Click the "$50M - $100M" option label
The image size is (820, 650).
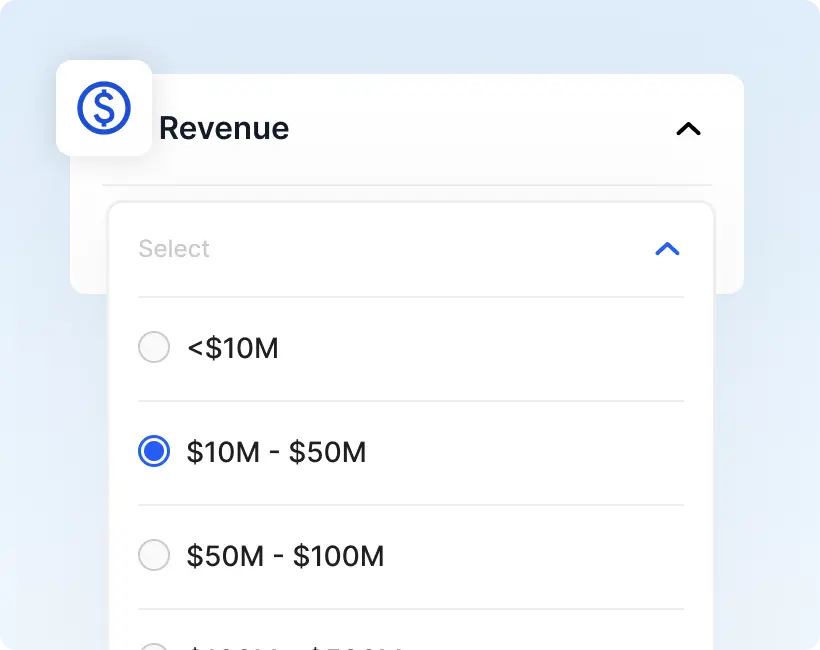[285, 555]
